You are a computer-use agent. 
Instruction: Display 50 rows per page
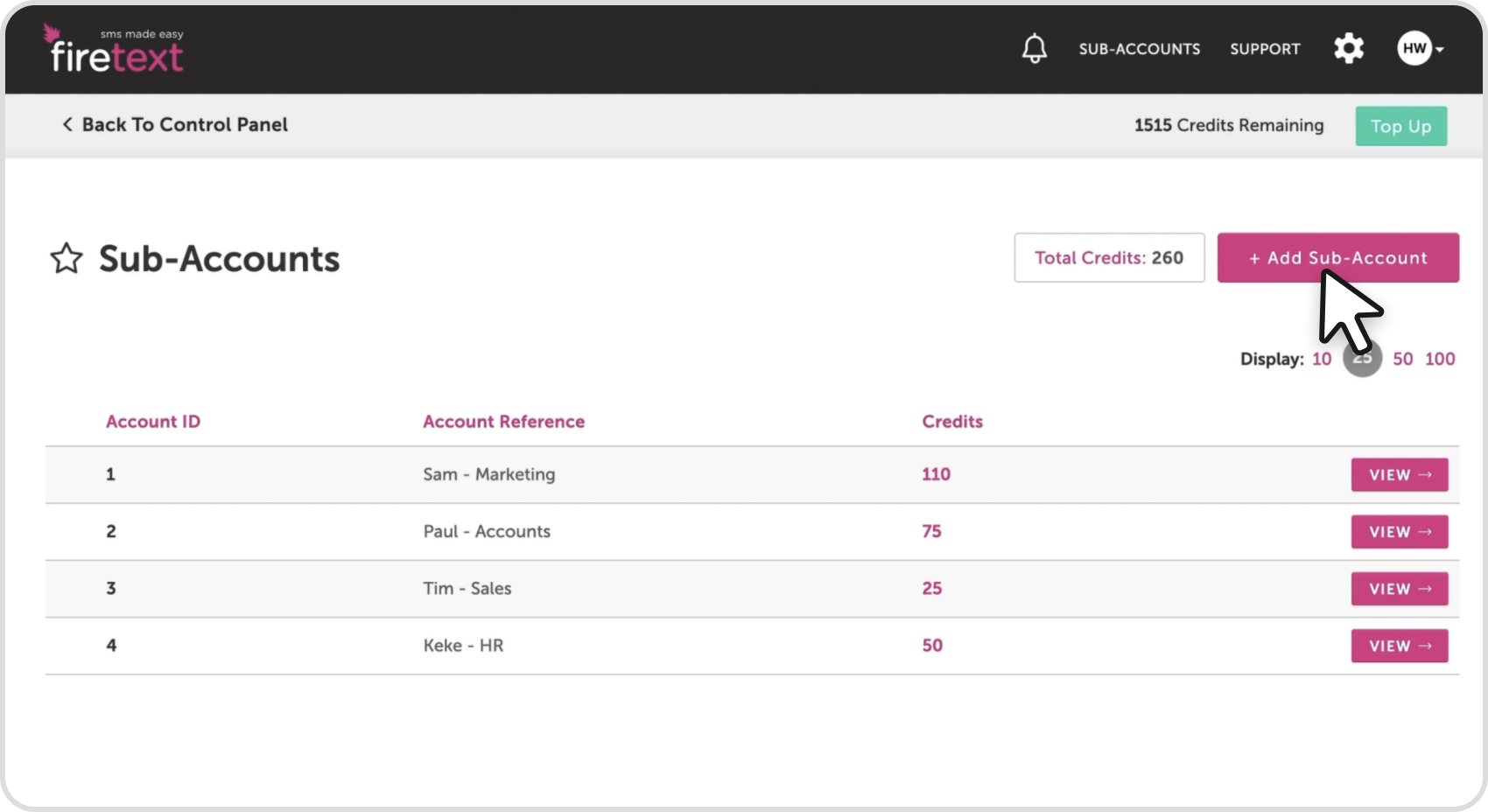point(1402,359)
